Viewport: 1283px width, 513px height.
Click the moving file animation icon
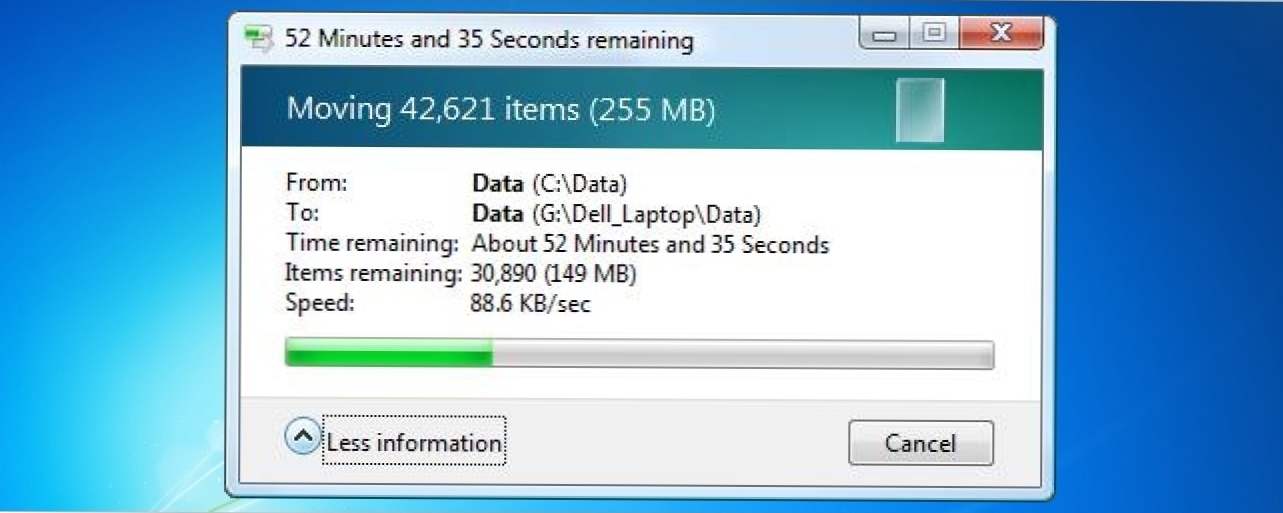coord(920,109)
